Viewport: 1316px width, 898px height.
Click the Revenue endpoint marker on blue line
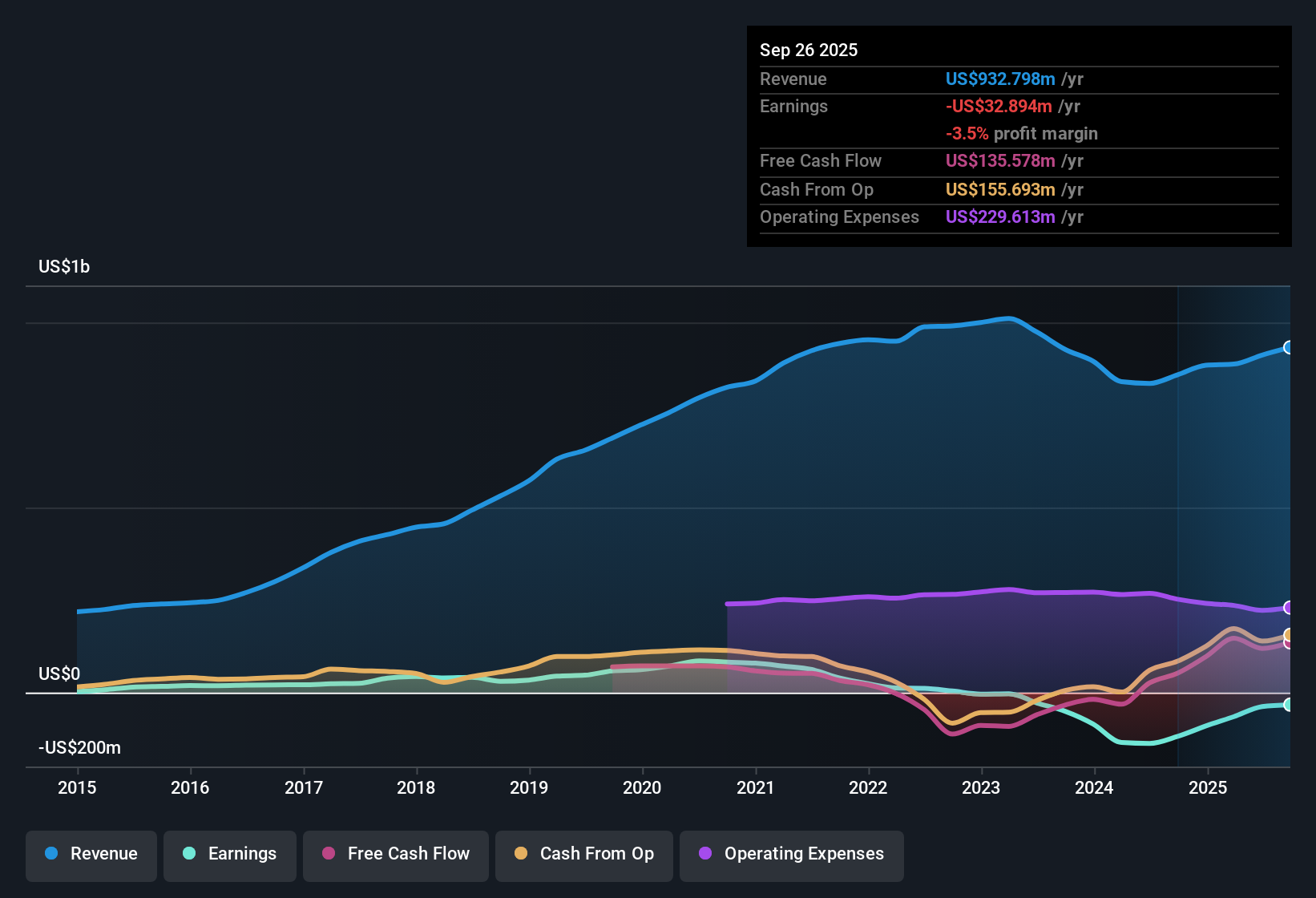pos(1289,347)
